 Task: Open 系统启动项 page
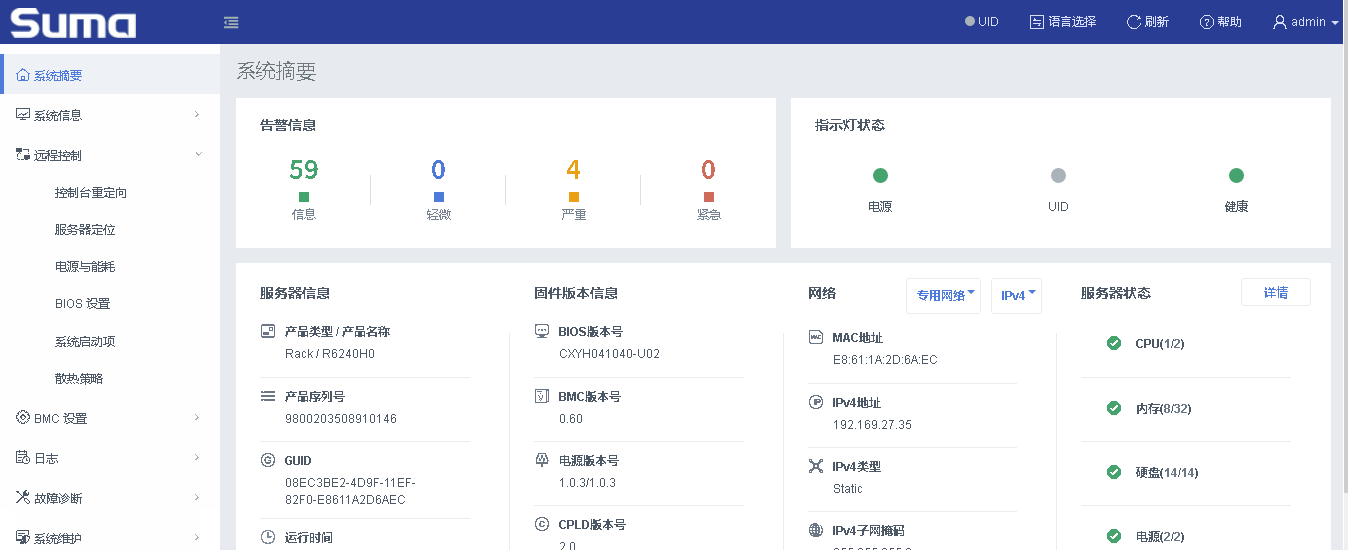click(x=85, y=342)
